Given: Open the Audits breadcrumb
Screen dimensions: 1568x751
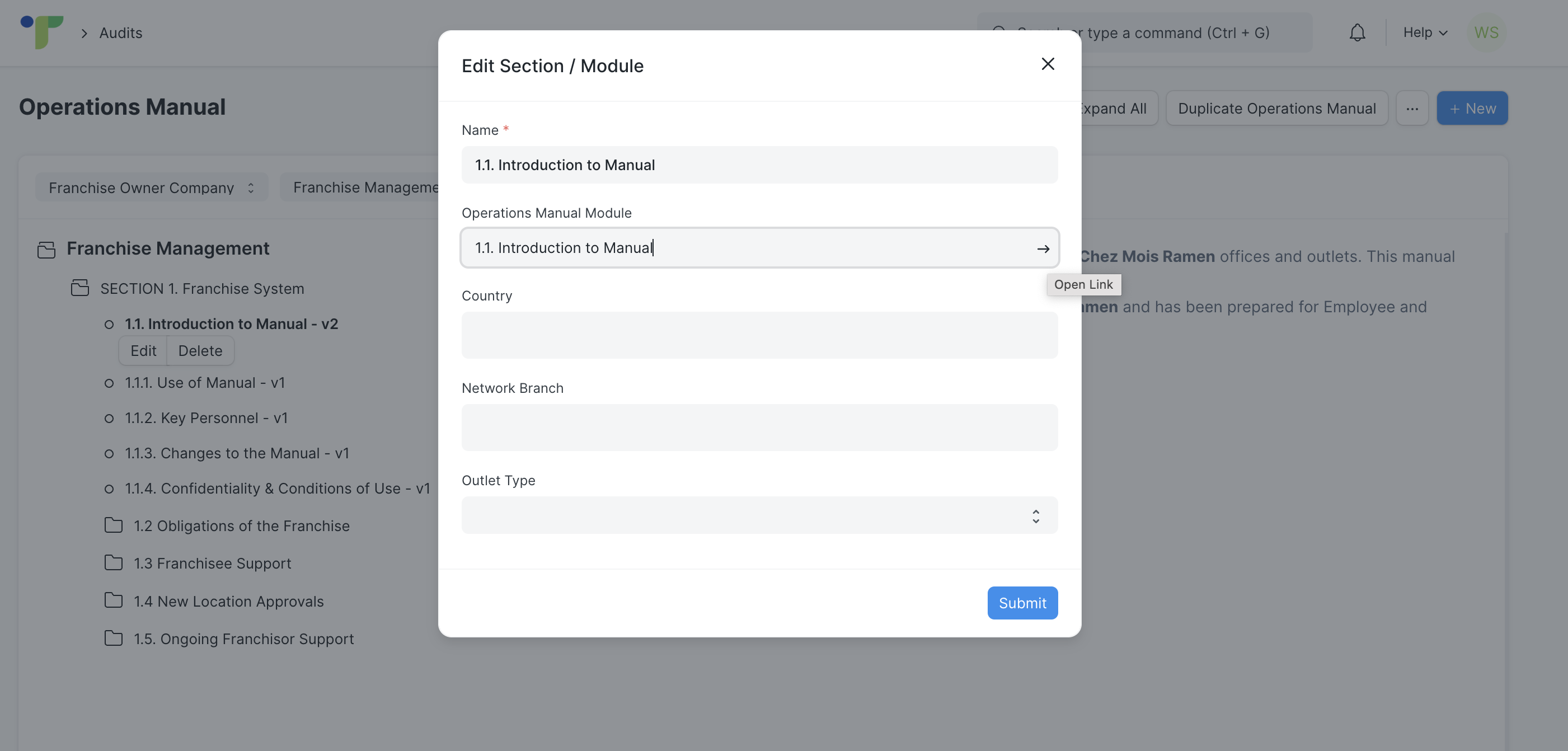Looking at the screenshot, I should tap(120, 33).
